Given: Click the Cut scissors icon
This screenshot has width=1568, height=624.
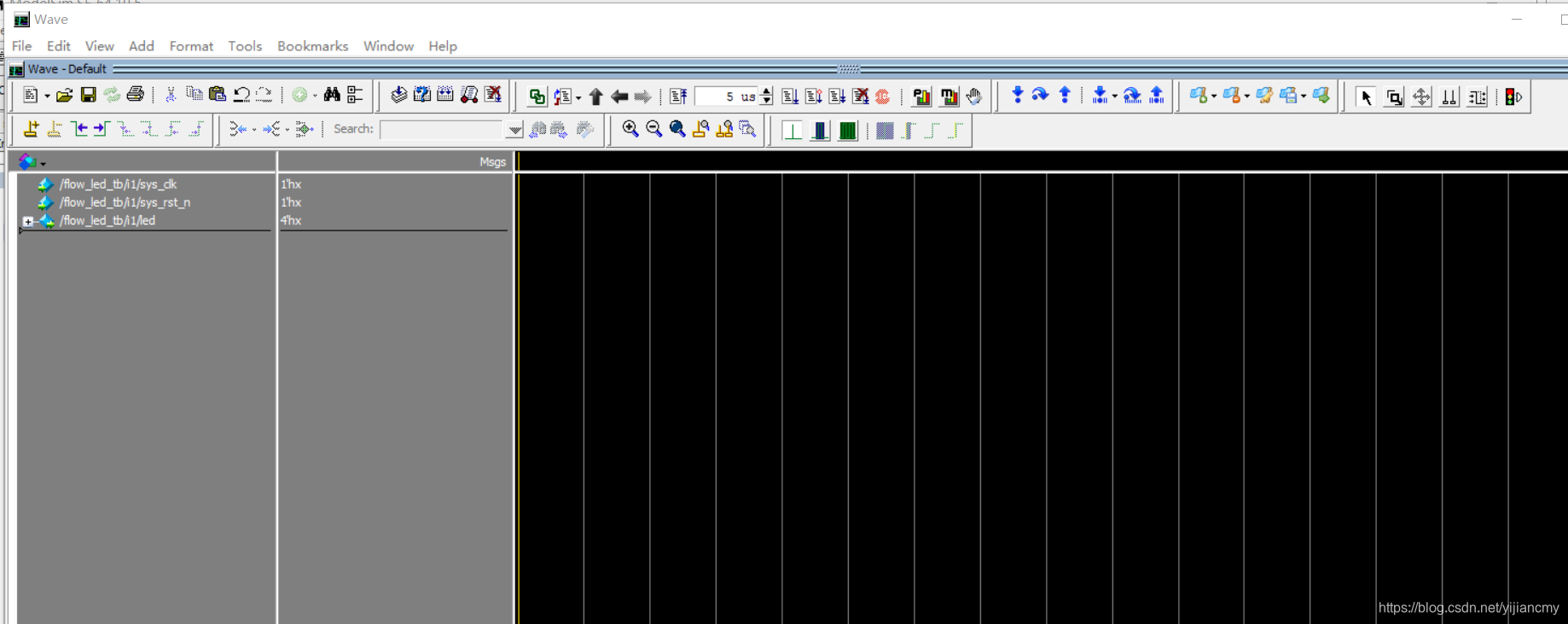Looking at the screenshot, I should (171, 95).
